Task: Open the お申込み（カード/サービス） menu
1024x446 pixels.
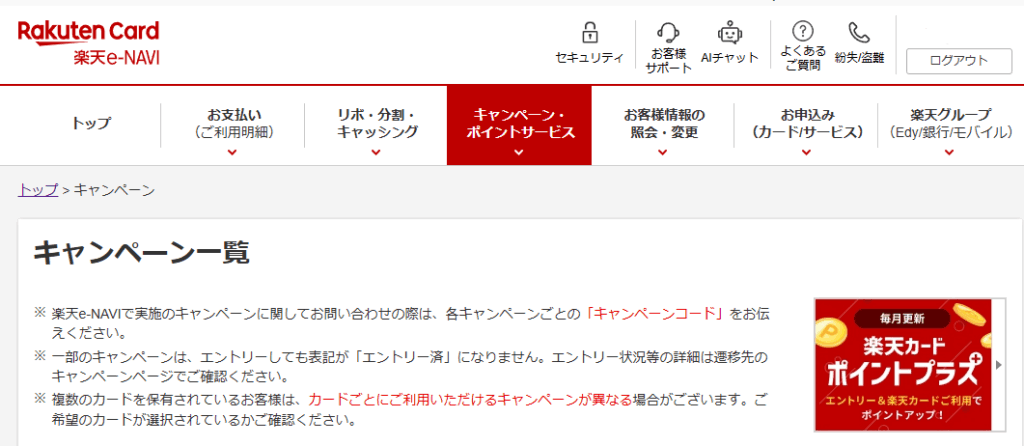Action: point(807,124)
